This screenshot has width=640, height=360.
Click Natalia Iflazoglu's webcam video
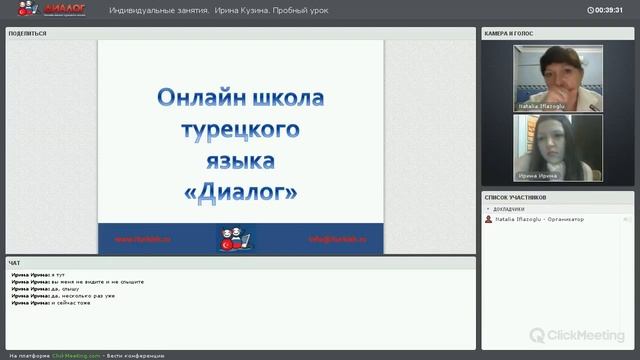pyautogui.click(x=558, y=78)
